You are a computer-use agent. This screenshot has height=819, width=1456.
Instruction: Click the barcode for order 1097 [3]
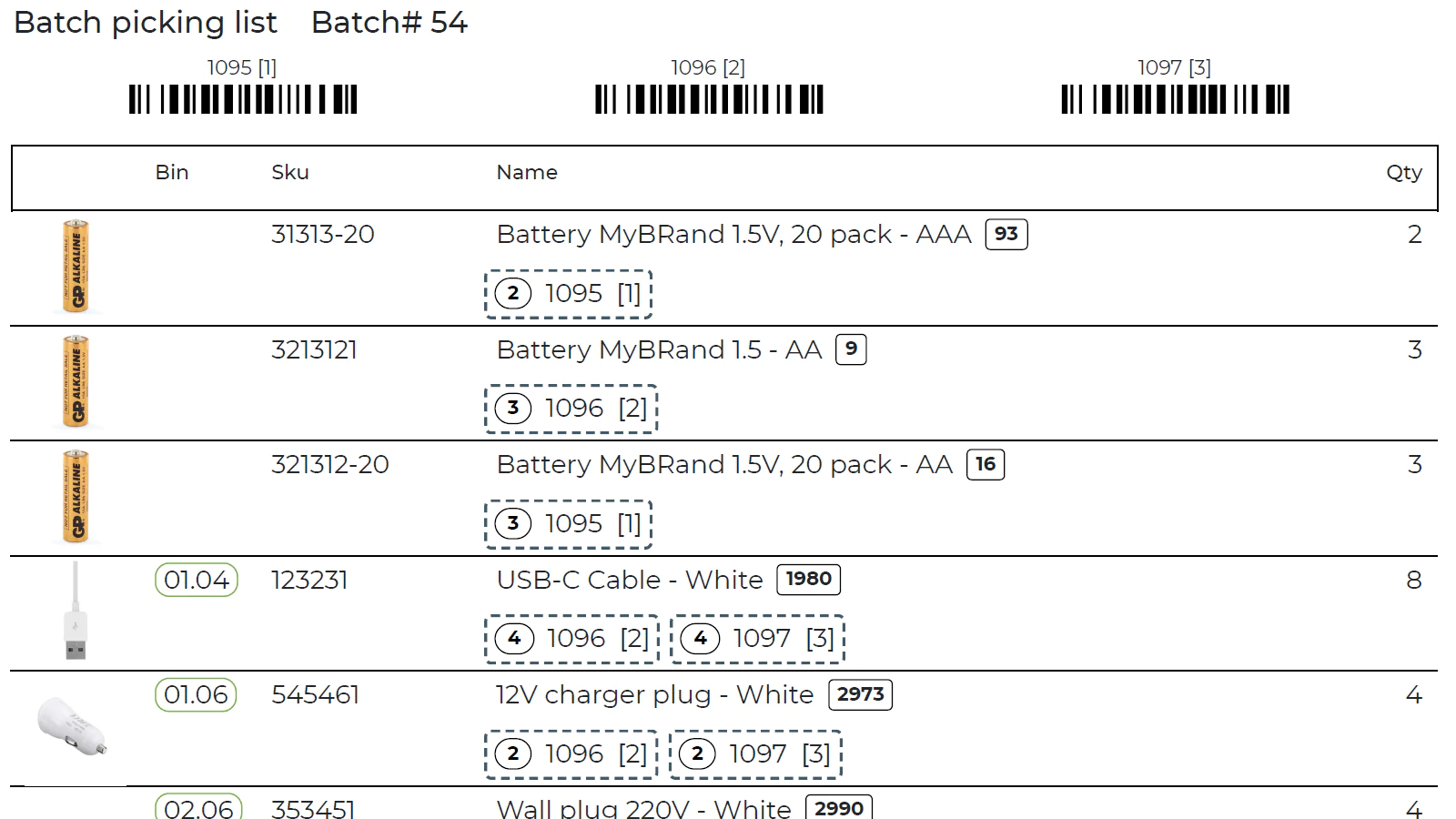pyautogui.click(x=1175, y=99)
